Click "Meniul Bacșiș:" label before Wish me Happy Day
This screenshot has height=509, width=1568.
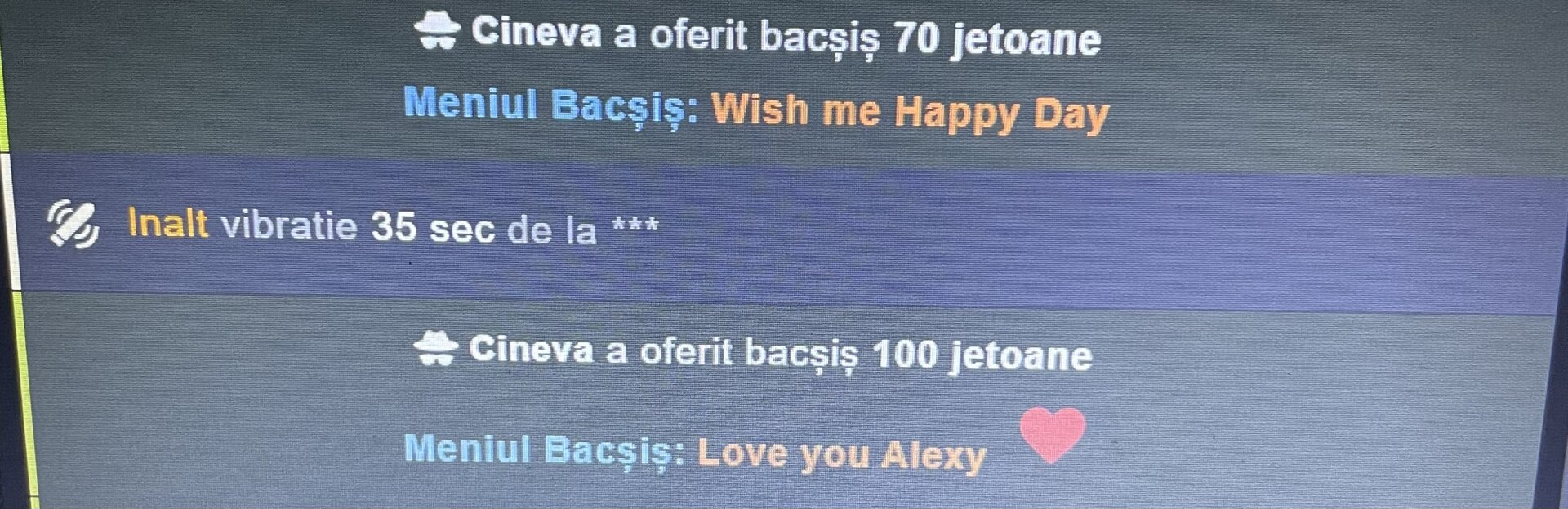click(551, 107)
